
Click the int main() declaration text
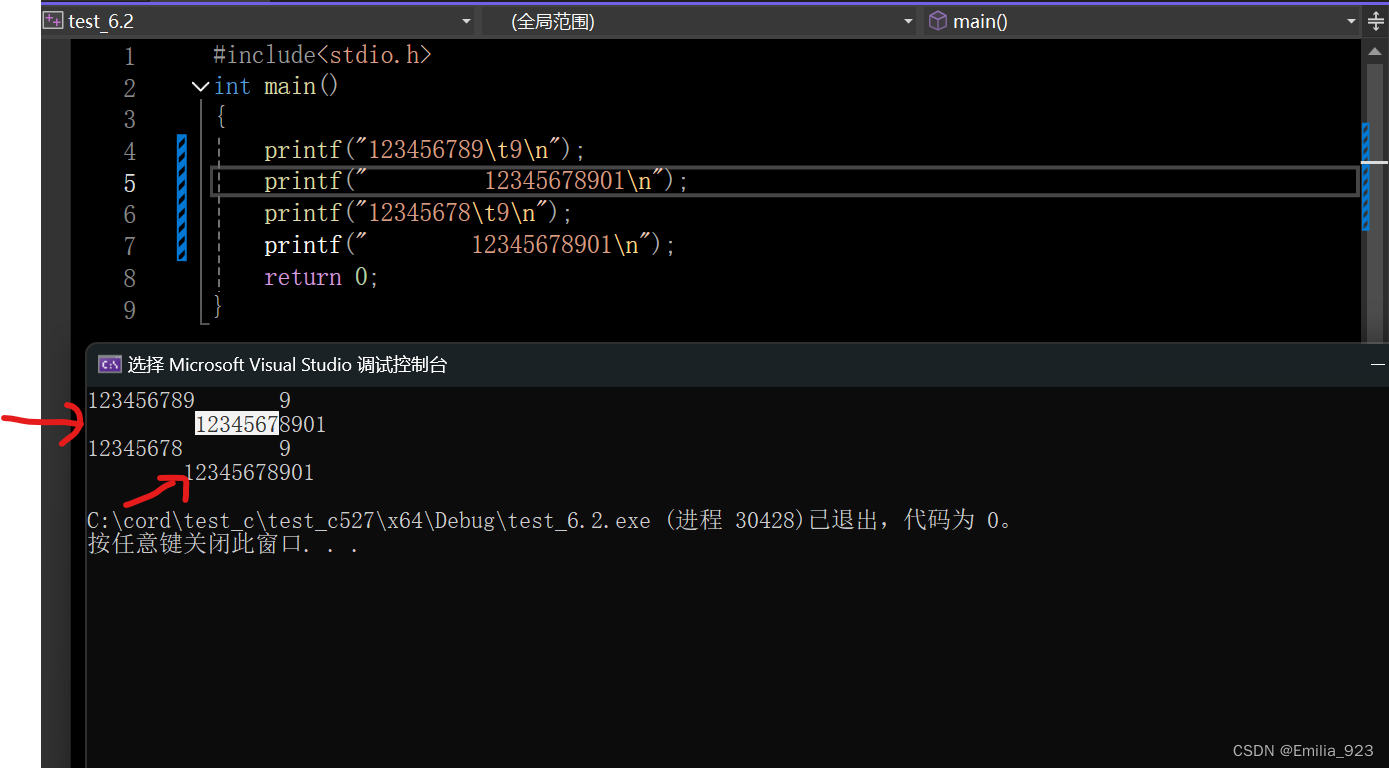tap(276, 87)
